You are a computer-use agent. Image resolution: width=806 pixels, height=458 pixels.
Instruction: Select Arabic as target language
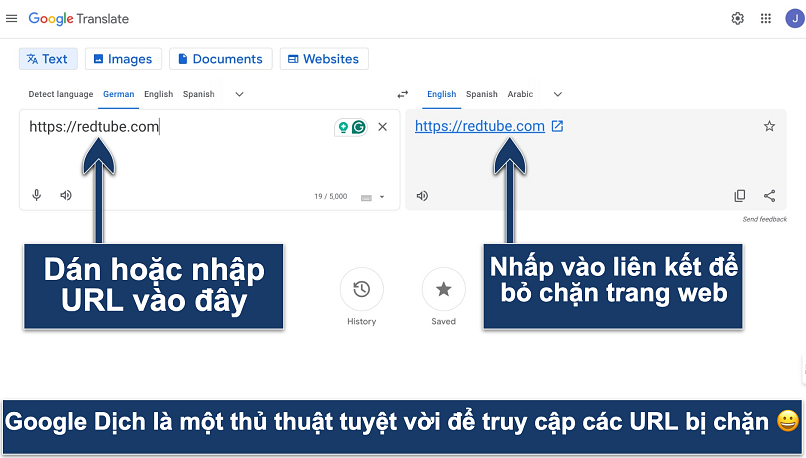point(520,94)
